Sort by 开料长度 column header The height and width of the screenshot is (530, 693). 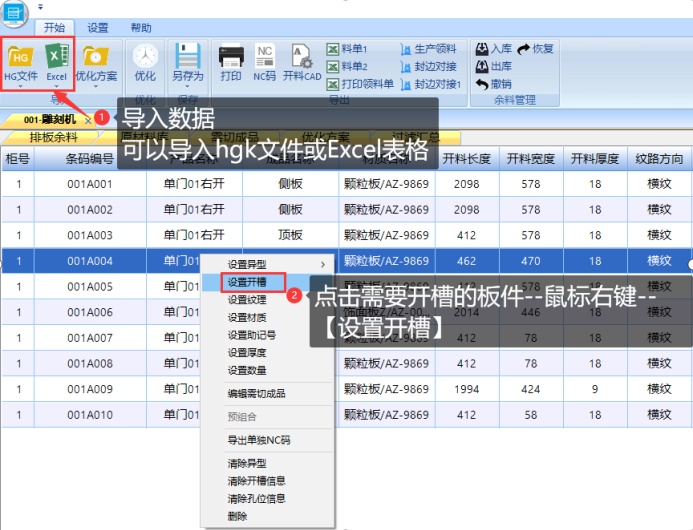[x=467, y=159]
